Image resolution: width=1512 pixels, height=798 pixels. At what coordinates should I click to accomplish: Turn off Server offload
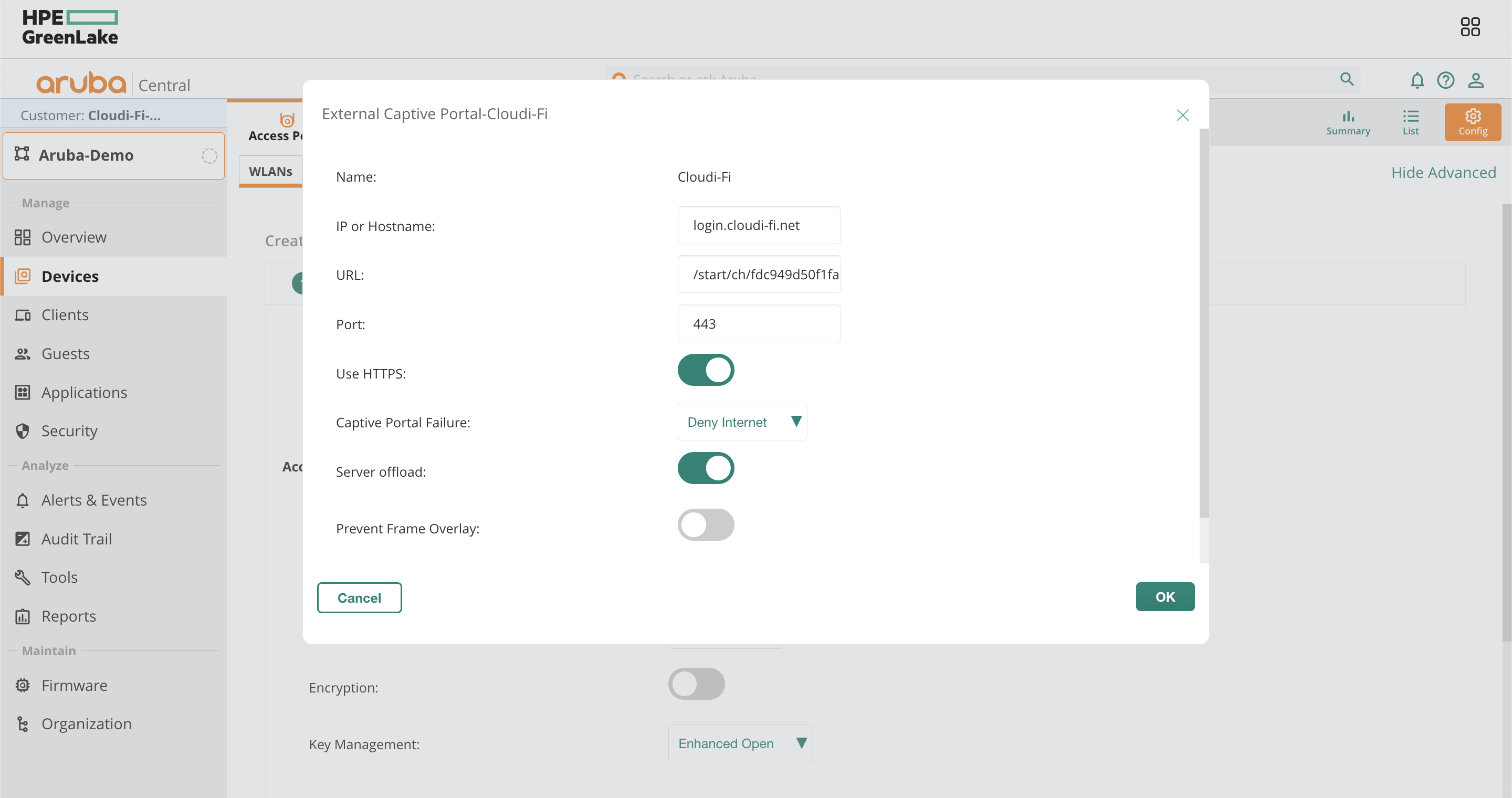pos(706,468)
